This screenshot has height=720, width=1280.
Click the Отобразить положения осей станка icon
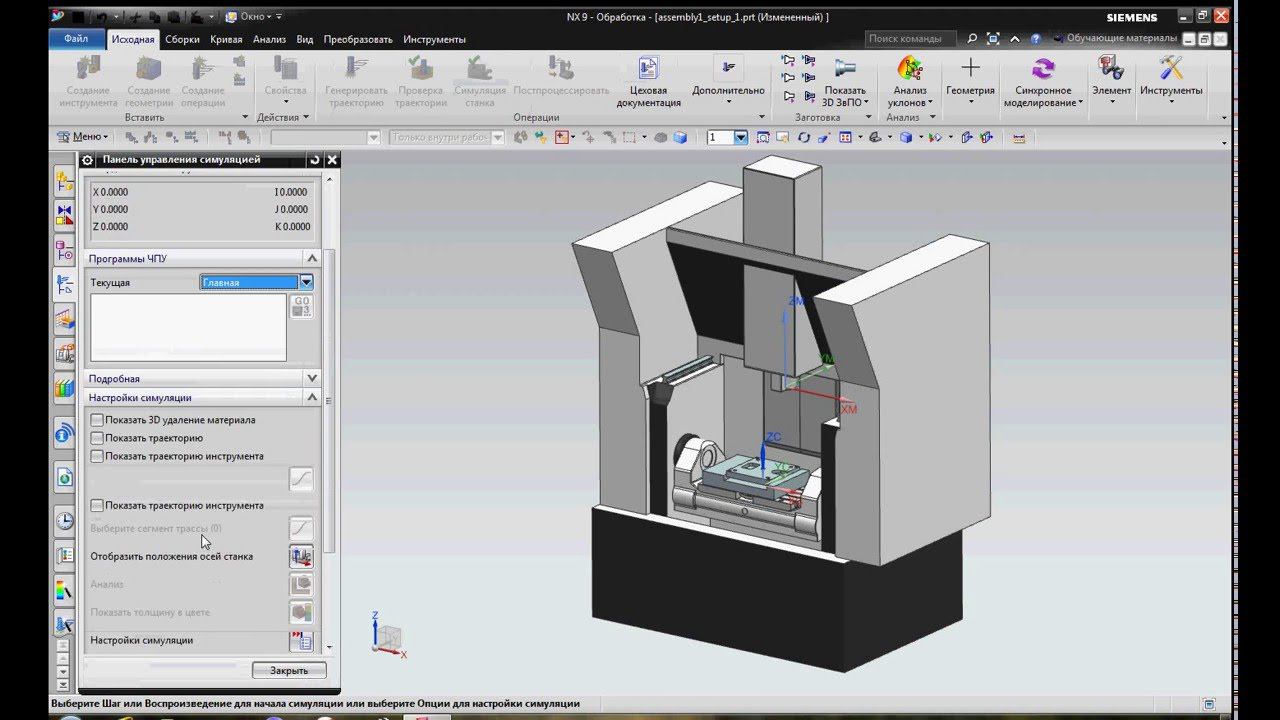[x=301, y=556]
